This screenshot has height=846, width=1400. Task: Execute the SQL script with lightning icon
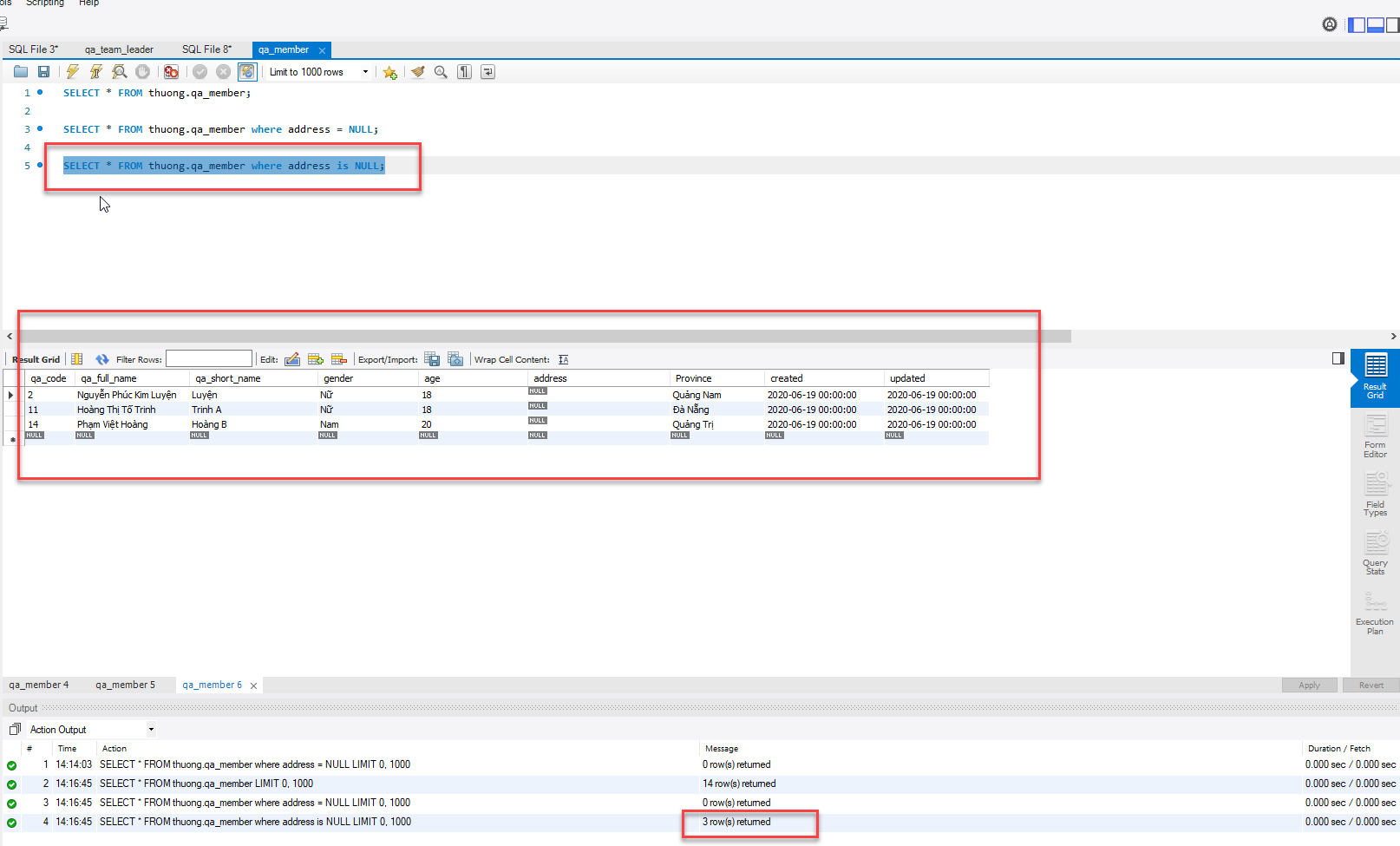pos(73,72)
